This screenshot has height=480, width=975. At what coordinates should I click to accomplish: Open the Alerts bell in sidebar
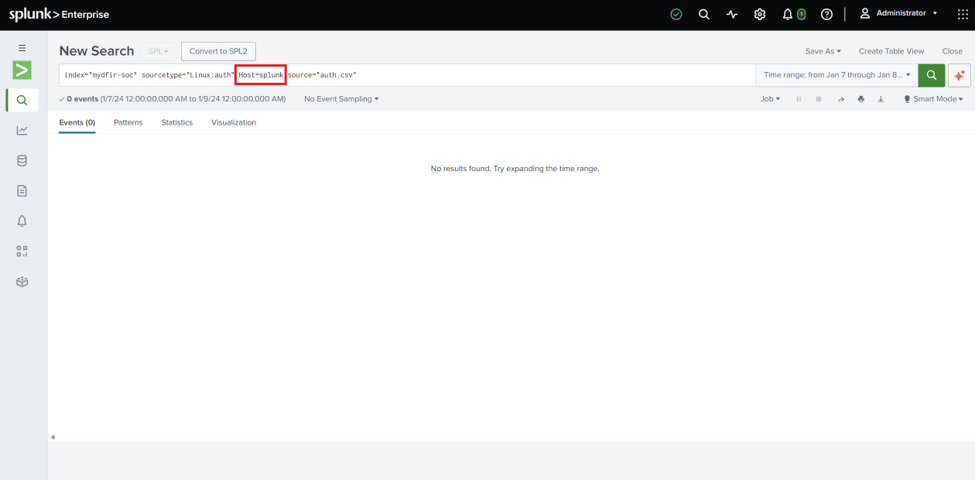[x=22, y=221]
